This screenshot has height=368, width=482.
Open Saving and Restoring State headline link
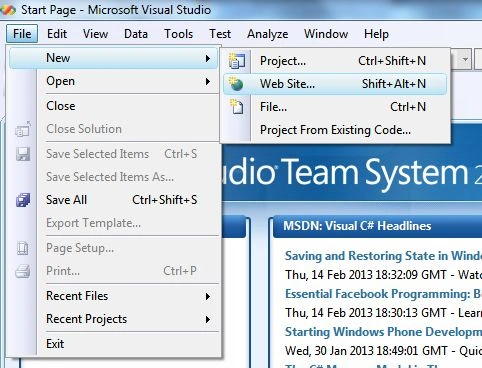(383, 256)
